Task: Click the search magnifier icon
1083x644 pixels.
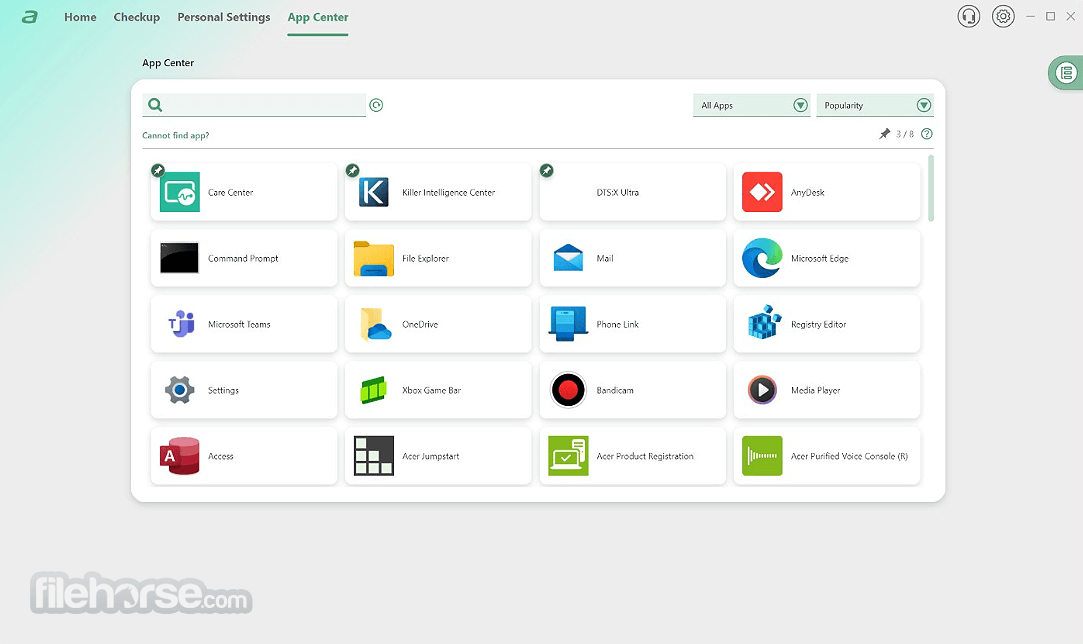Action: click(155, 105)
